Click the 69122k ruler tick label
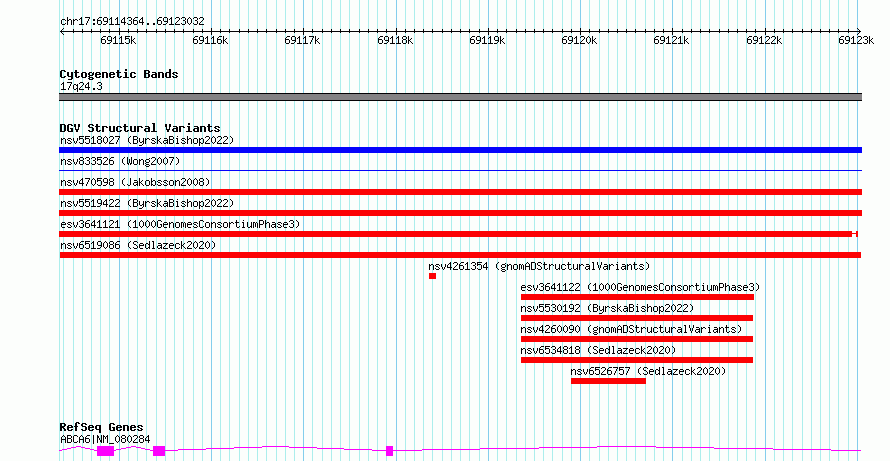Image resolution: width=890 pixels, height=461 pixels. pos(764,40)
